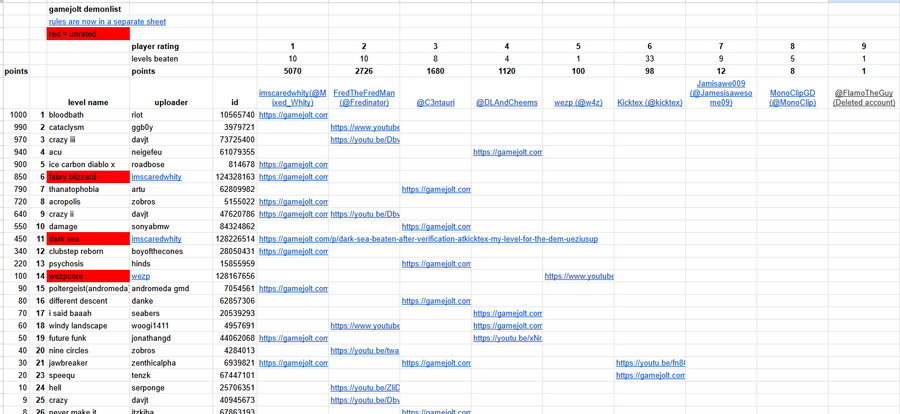Select the uploader cell 'riot'
The height and width of the screenshot is (414, 900).
(x=172, y=115)
